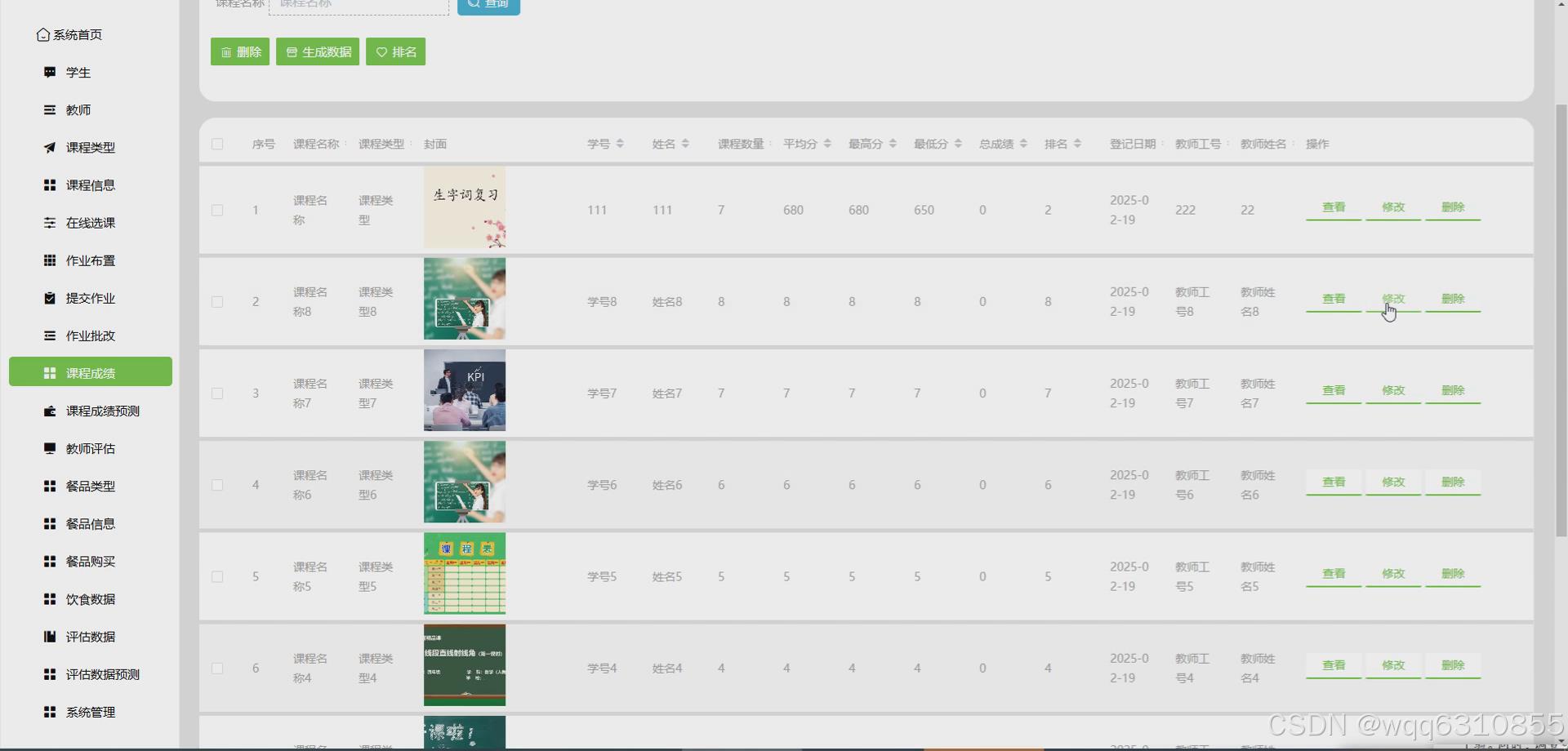Viewport: 1568px width, 751px height.
Task: Open 在线选课 in the sidebar
Action: [x=91, y=222]
